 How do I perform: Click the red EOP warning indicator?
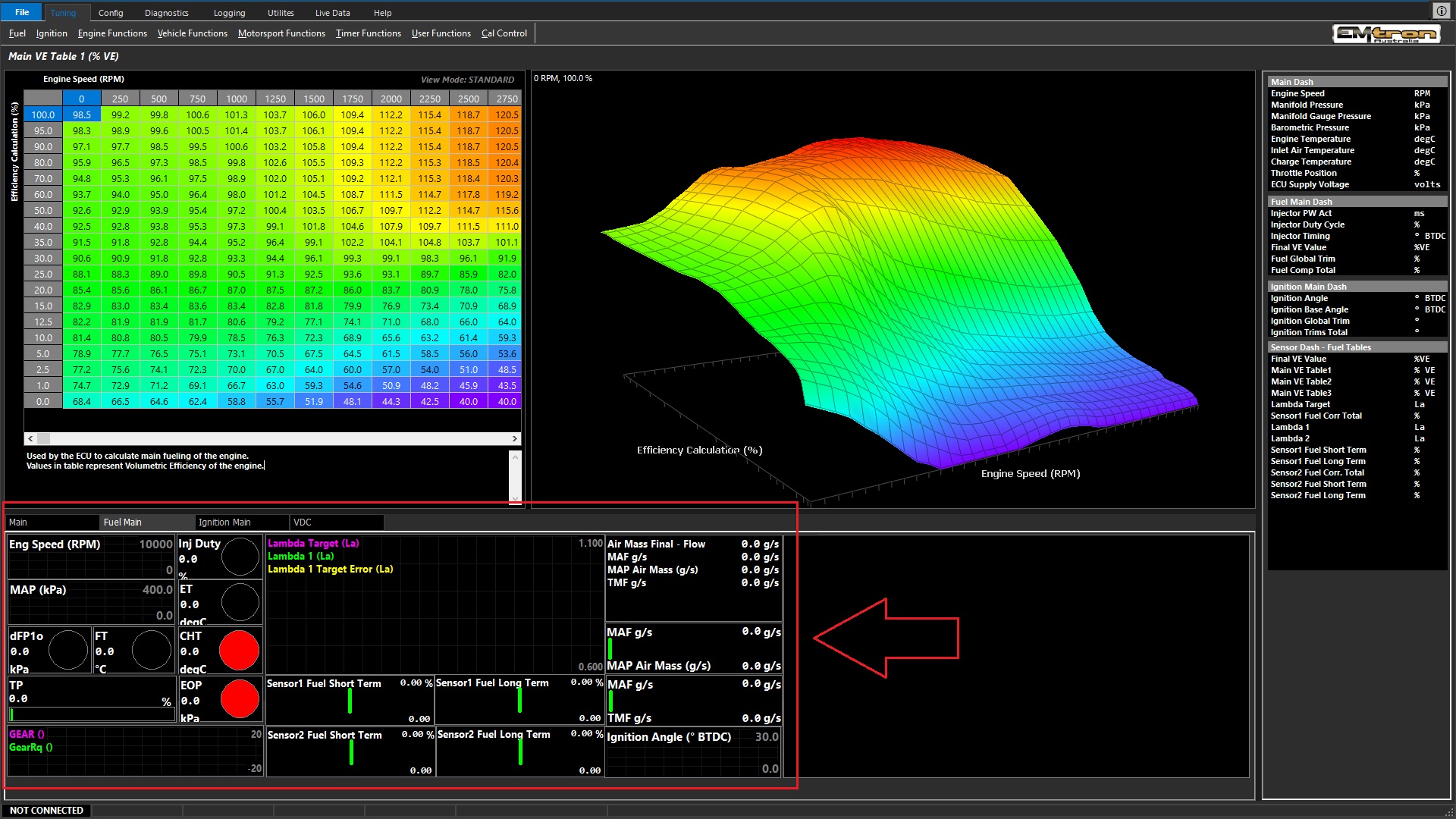(x=239, y=699)
